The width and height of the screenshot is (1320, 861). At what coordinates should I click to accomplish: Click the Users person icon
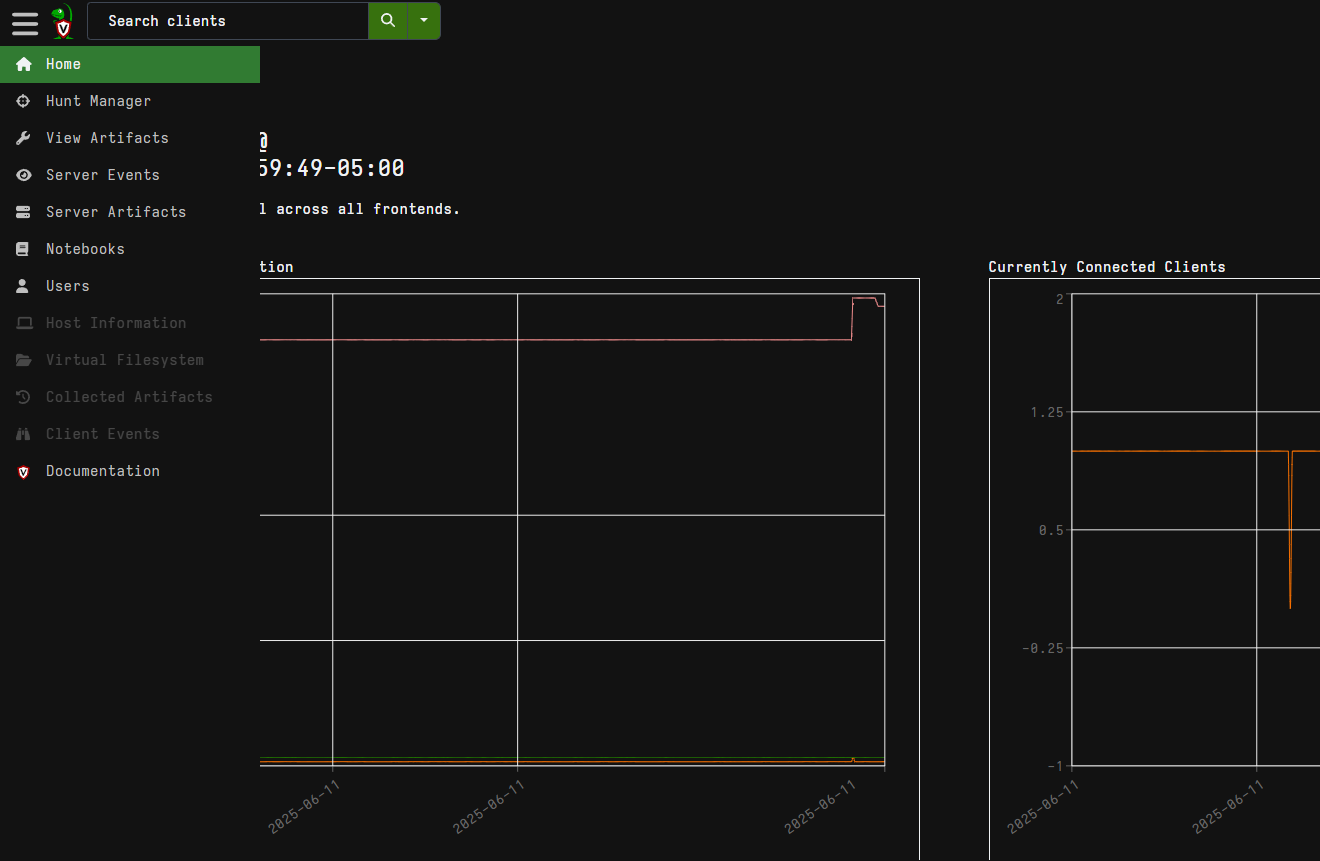(x=24, y=286)
